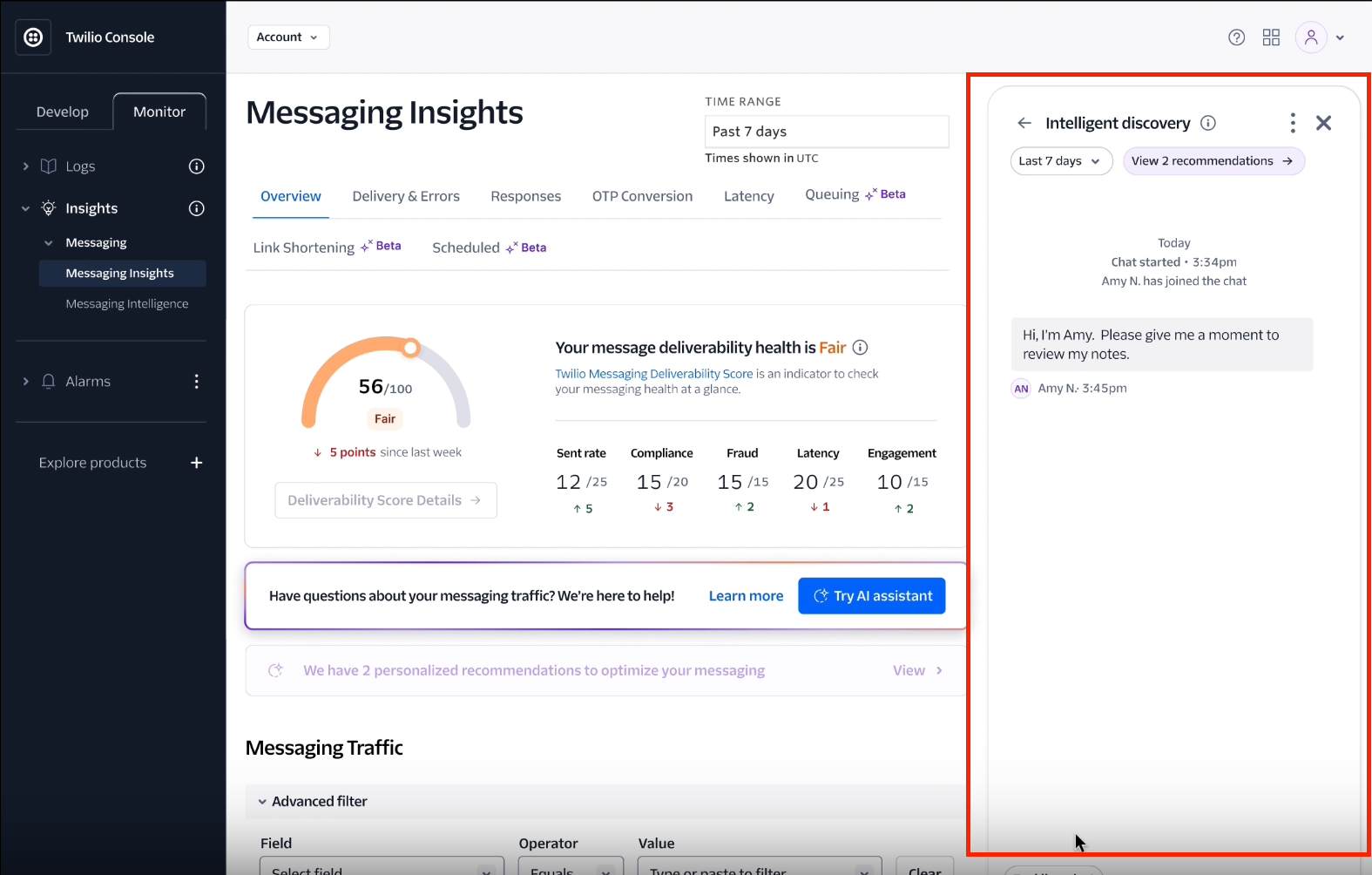This screenshot has width=1372, height=875.
Task: Go back with the chat panel arrow
Action: click(1024, 123)
